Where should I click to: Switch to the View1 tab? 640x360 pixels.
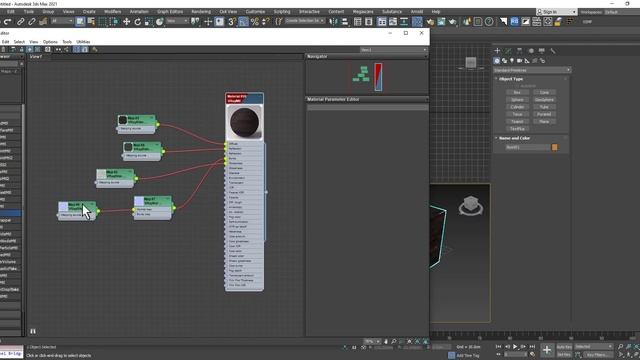[36, 57]
